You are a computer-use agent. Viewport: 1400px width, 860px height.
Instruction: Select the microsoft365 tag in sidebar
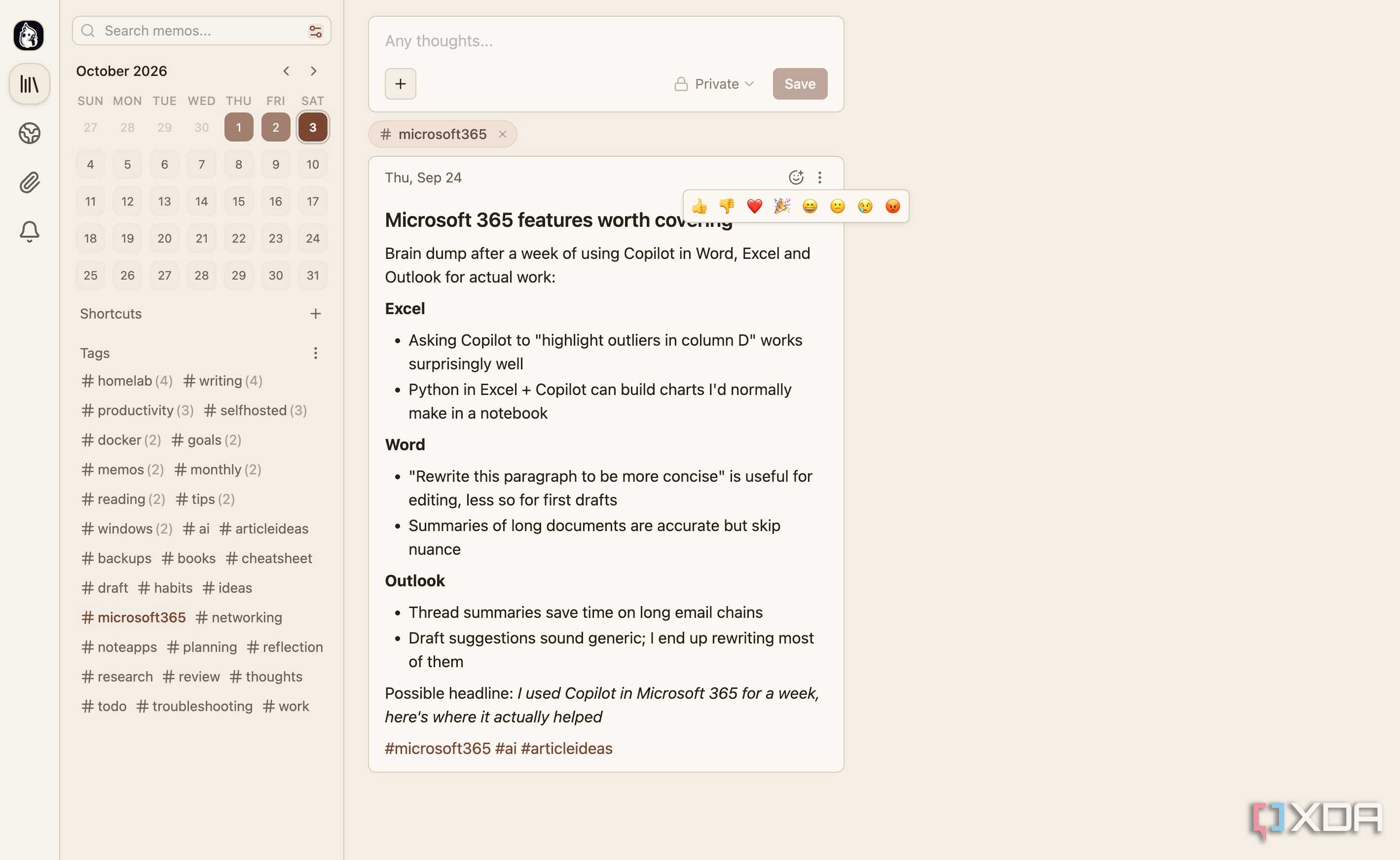134,617
